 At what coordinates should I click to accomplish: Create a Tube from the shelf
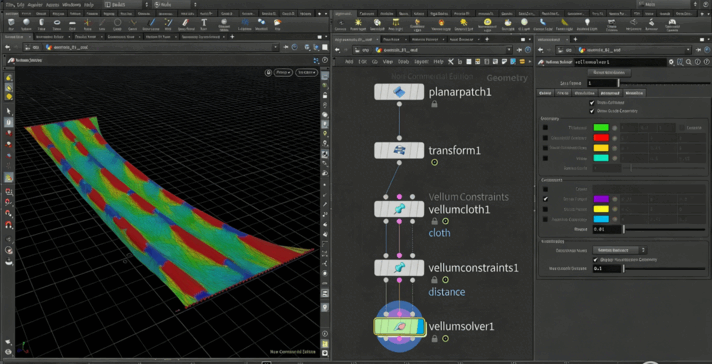(x=42, y=24)
